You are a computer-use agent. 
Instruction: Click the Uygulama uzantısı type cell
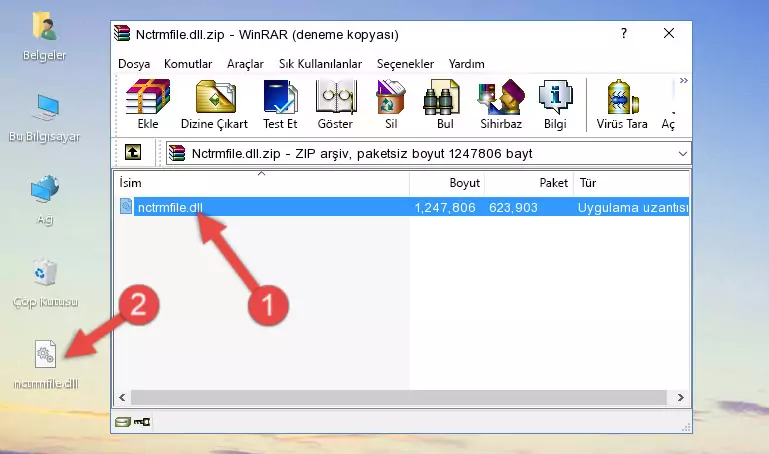tap(633, 208)
